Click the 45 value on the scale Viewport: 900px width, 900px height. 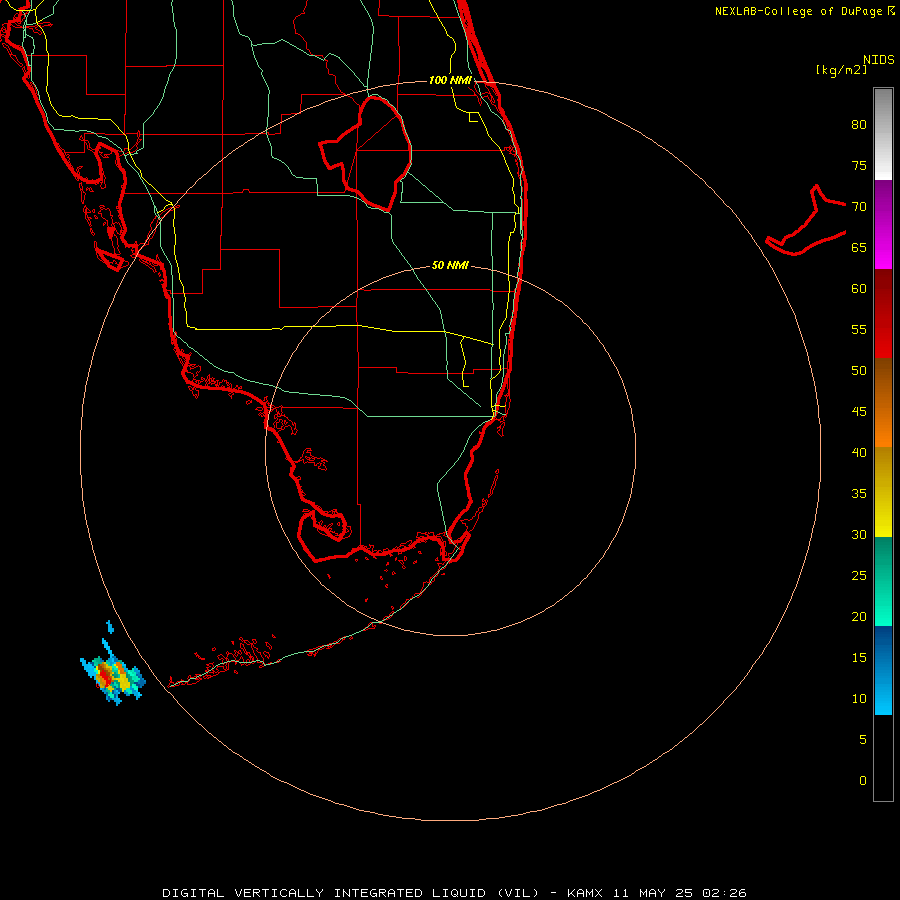[x=859, y=412]
